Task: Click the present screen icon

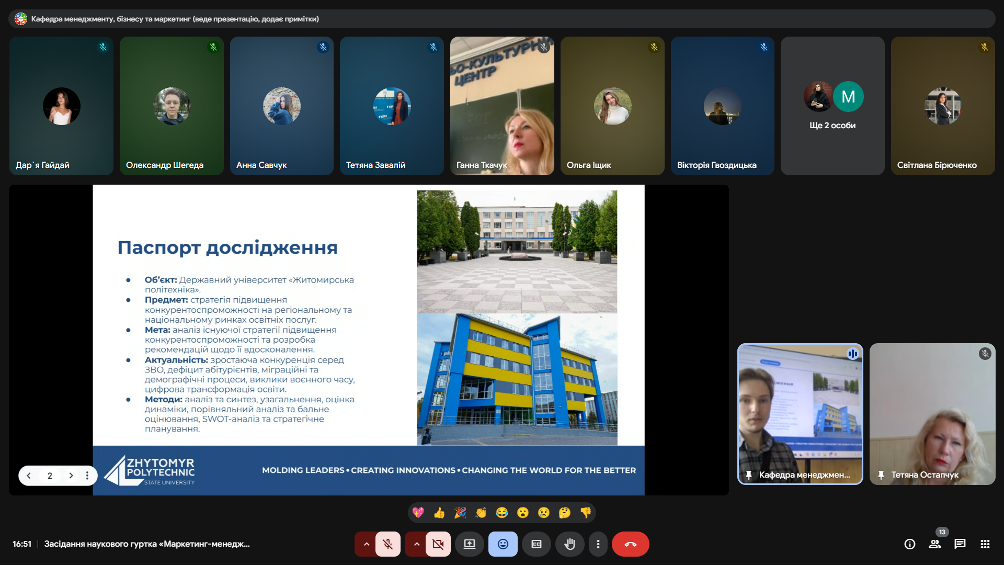Action: point(470,544)
